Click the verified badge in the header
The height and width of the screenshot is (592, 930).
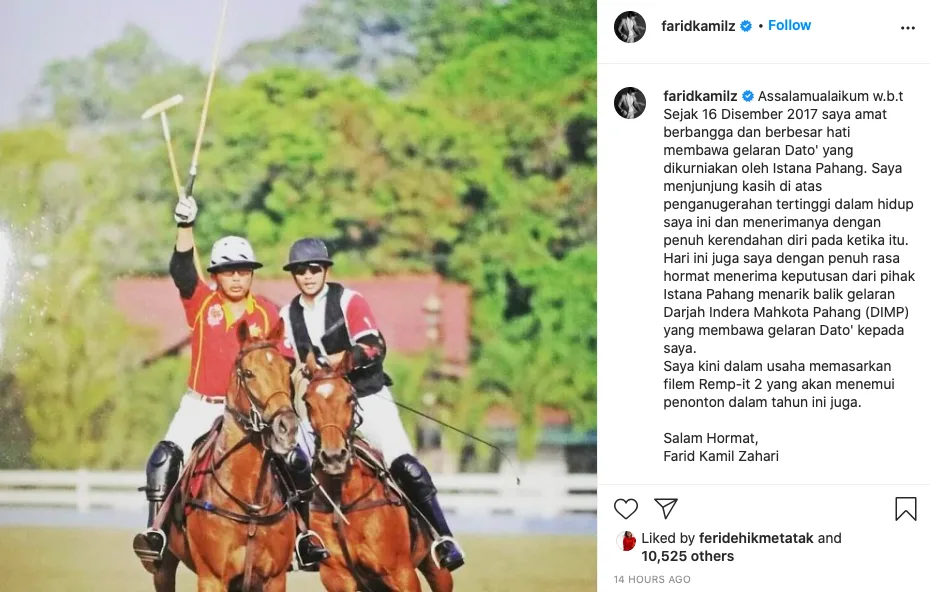[x=746, y=26]
